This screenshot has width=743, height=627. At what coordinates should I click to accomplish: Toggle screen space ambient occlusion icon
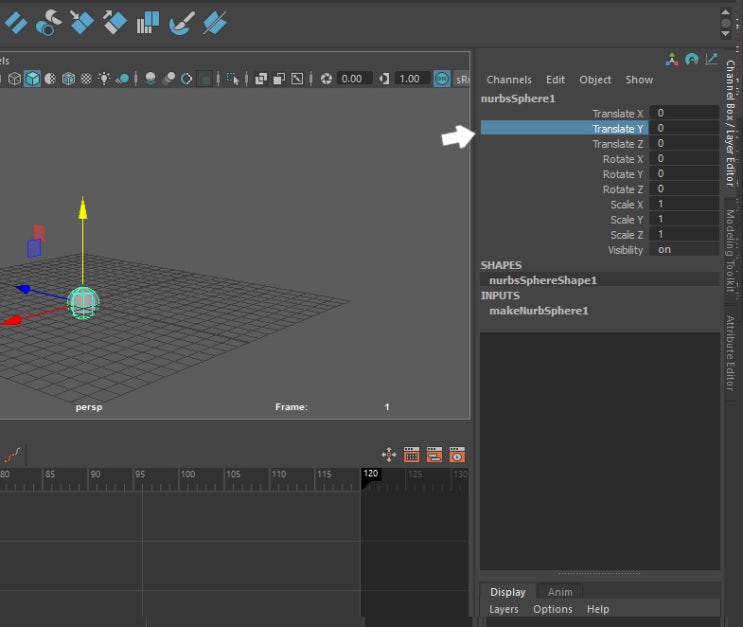click(x=150, y=79)
